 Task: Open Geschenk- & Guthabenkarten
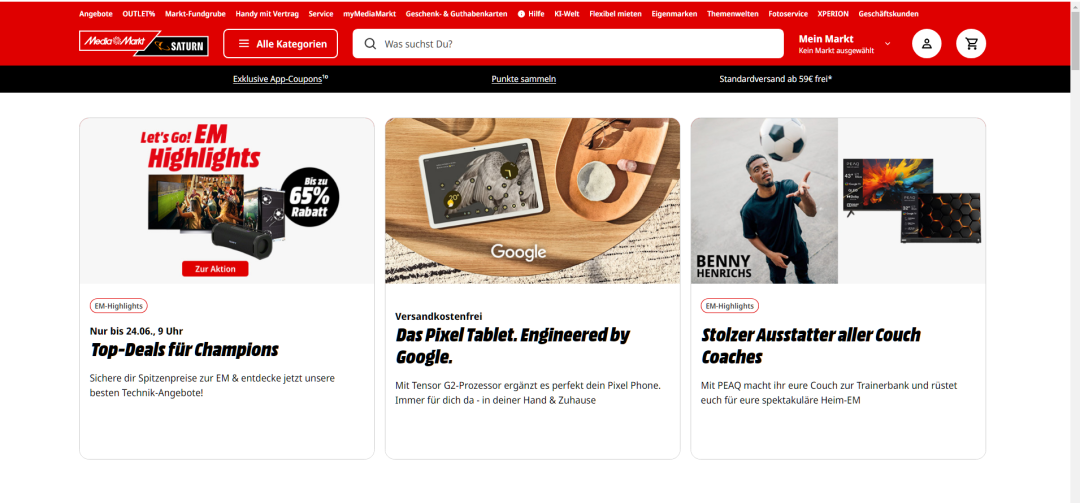(x=457, y=14)
